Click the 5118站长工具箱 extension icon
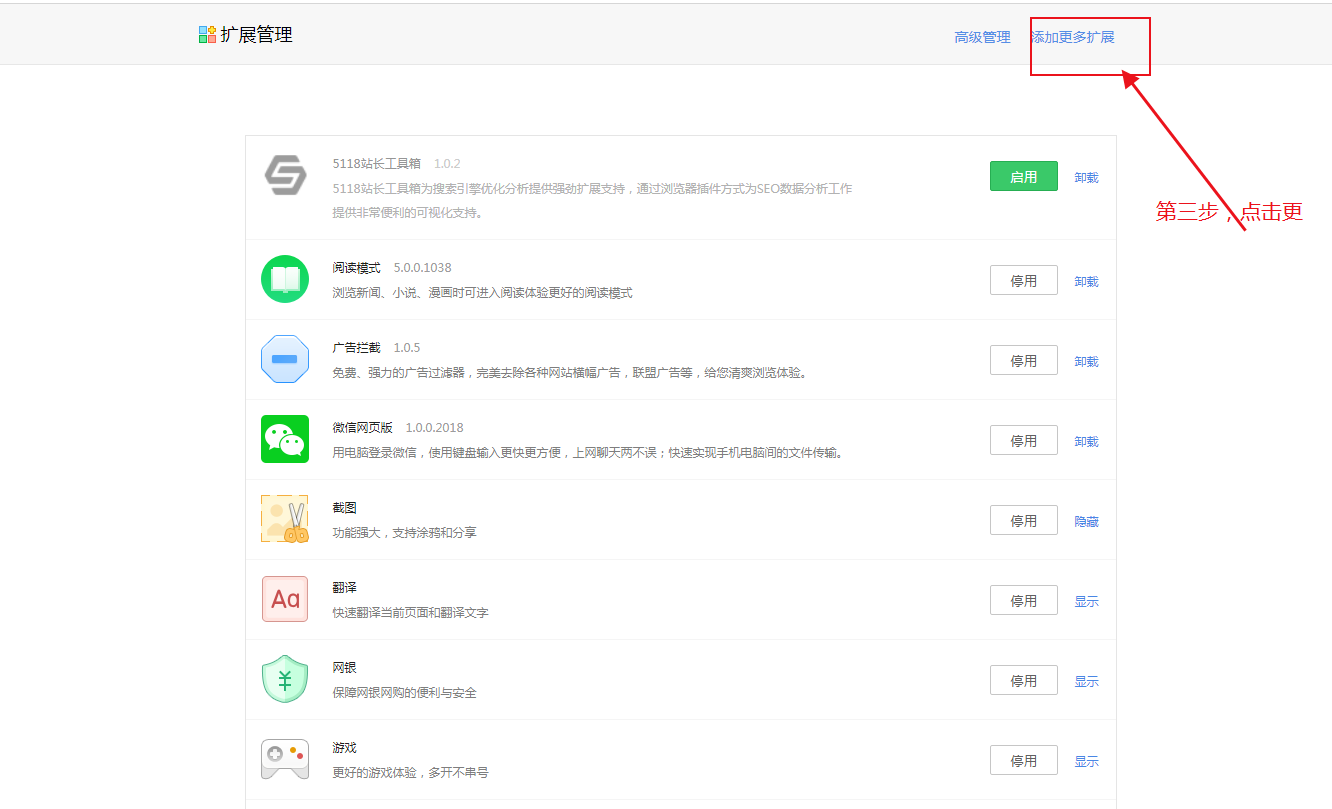Viewport: 1332px width, 809px height. 285,175
